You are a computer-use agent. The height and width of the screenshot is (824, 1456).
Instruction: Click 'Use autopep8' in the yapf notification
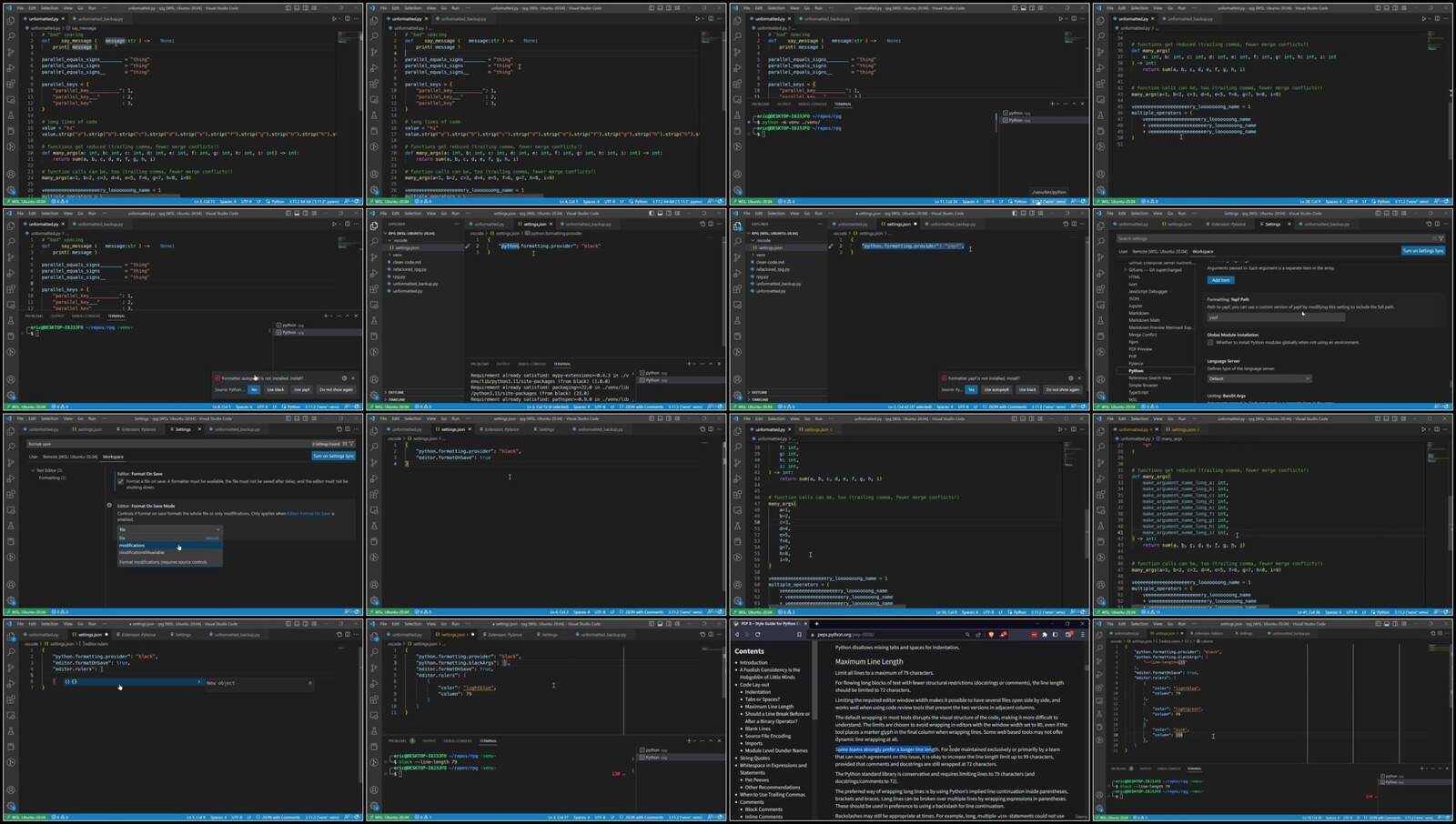click(x=996, y=389)
